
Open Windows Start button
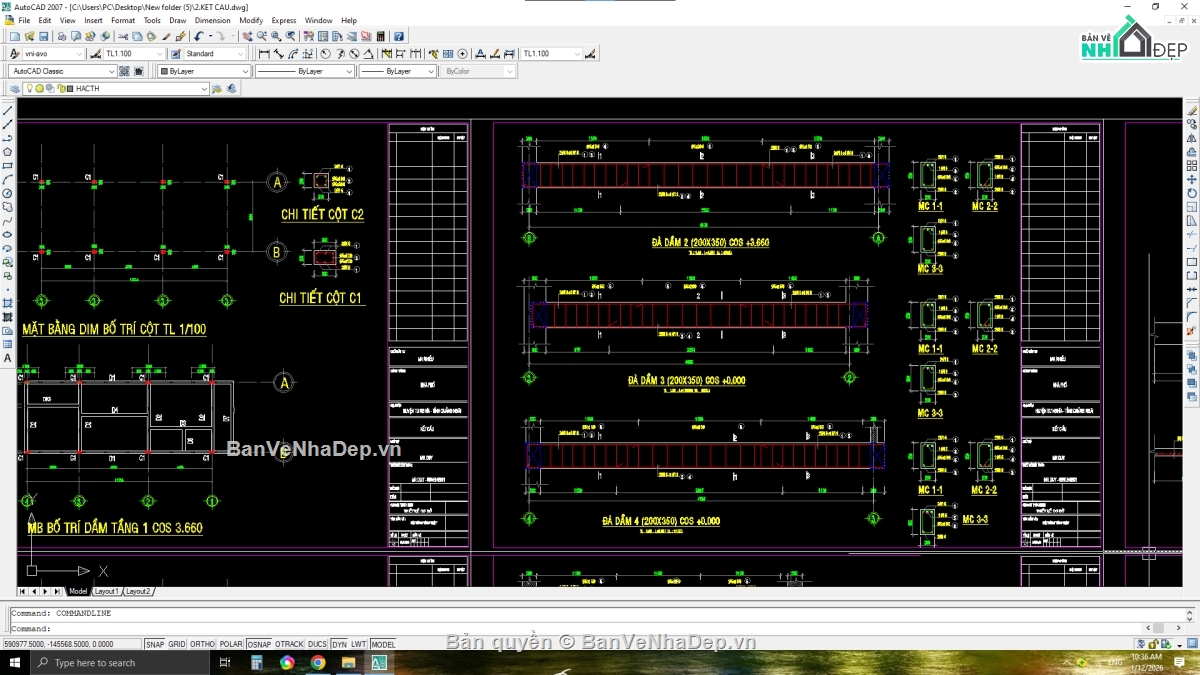point(15,662)
